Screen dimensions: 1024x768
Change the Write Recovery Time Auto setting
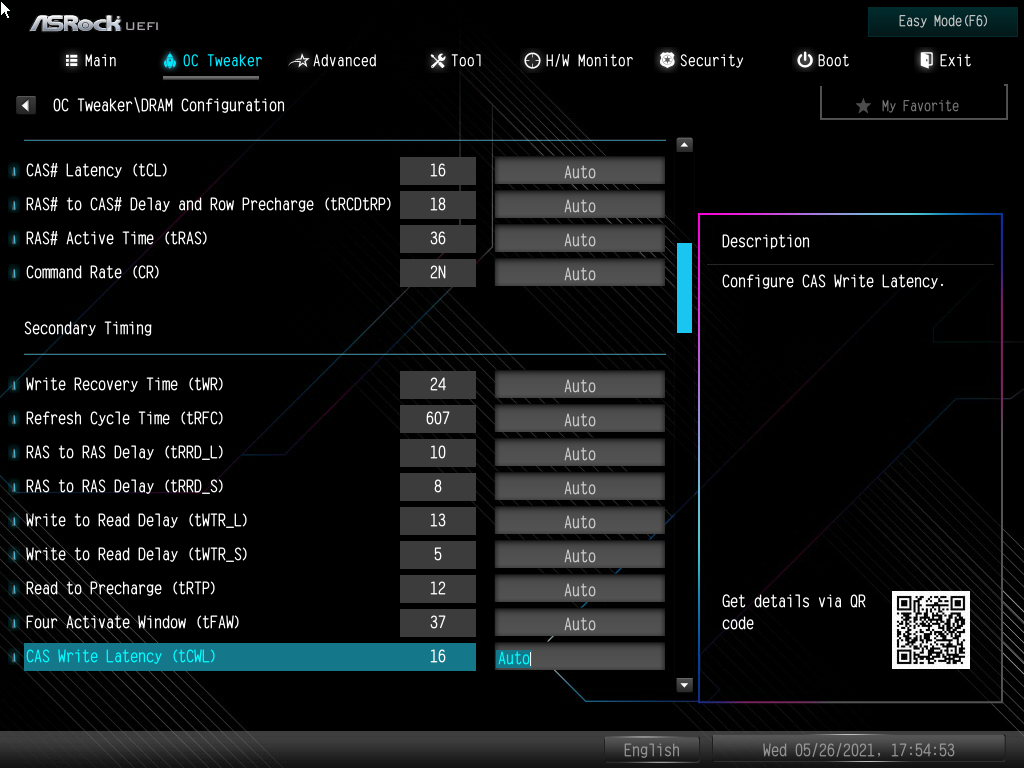pyautogui.click(x=579, y=385)
